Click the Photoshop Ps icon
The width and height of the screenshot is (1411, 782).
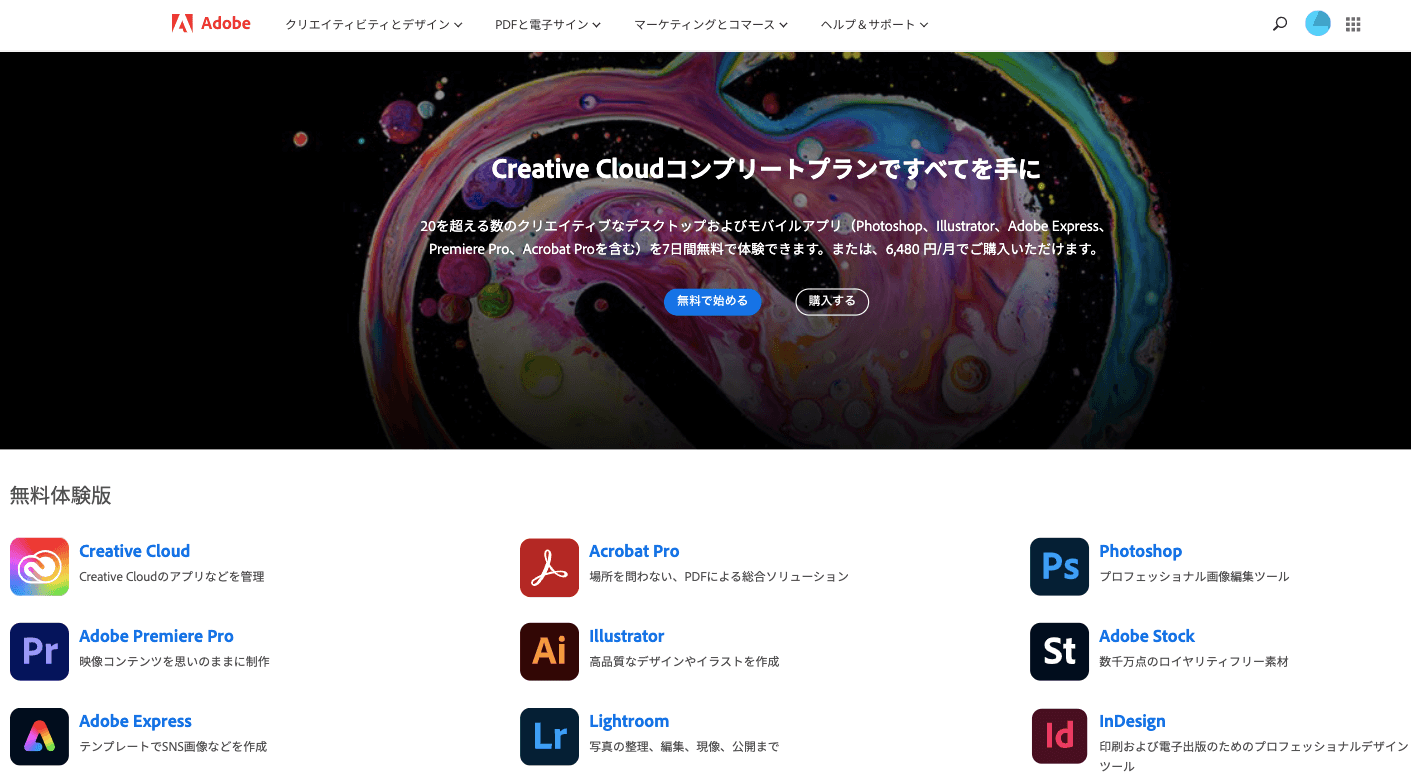tap(1059, 567)
